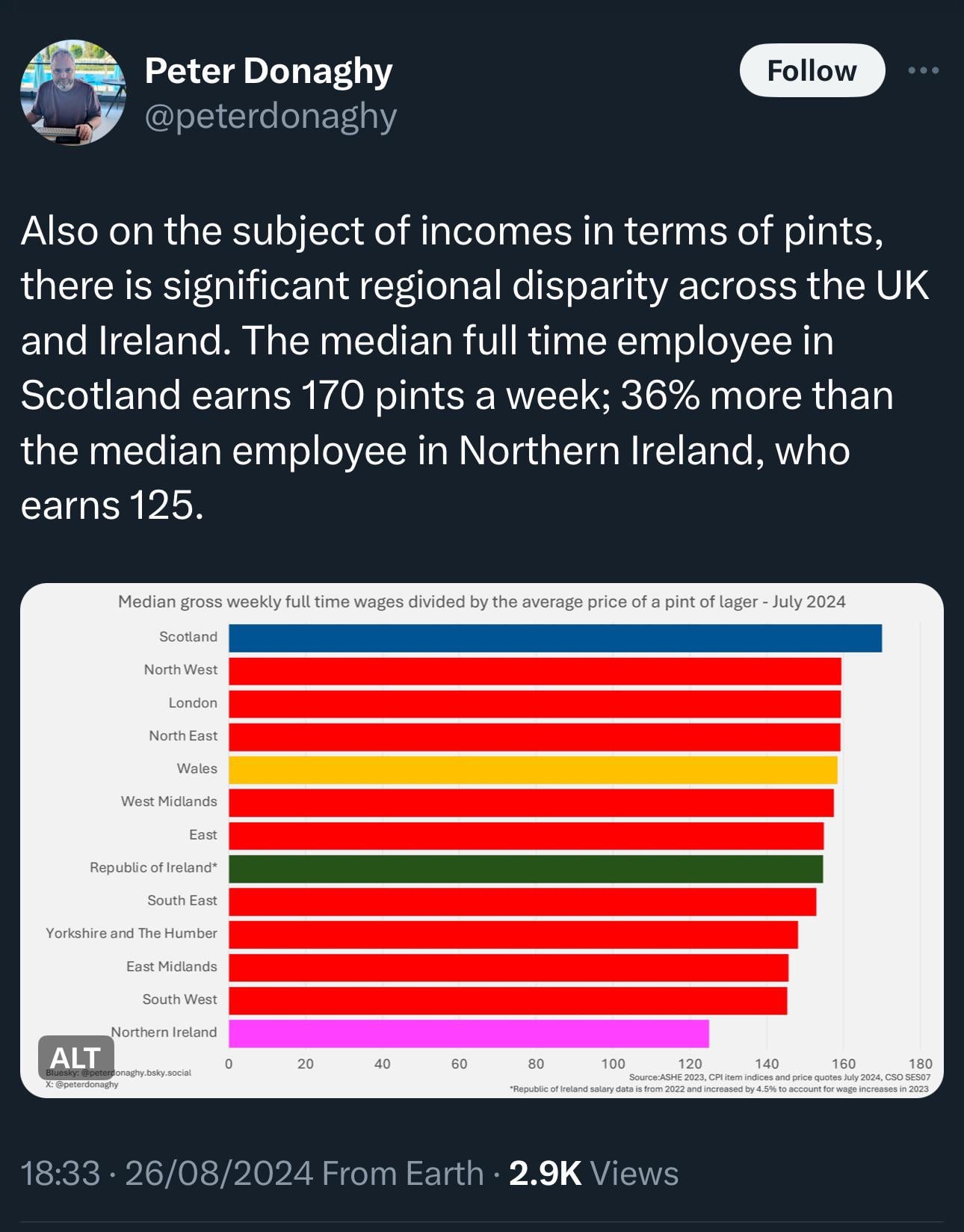Show the ALT image description badge
Image resolution: width=964 pixels, height=1232 pixels.
(x=75, y=1057)
